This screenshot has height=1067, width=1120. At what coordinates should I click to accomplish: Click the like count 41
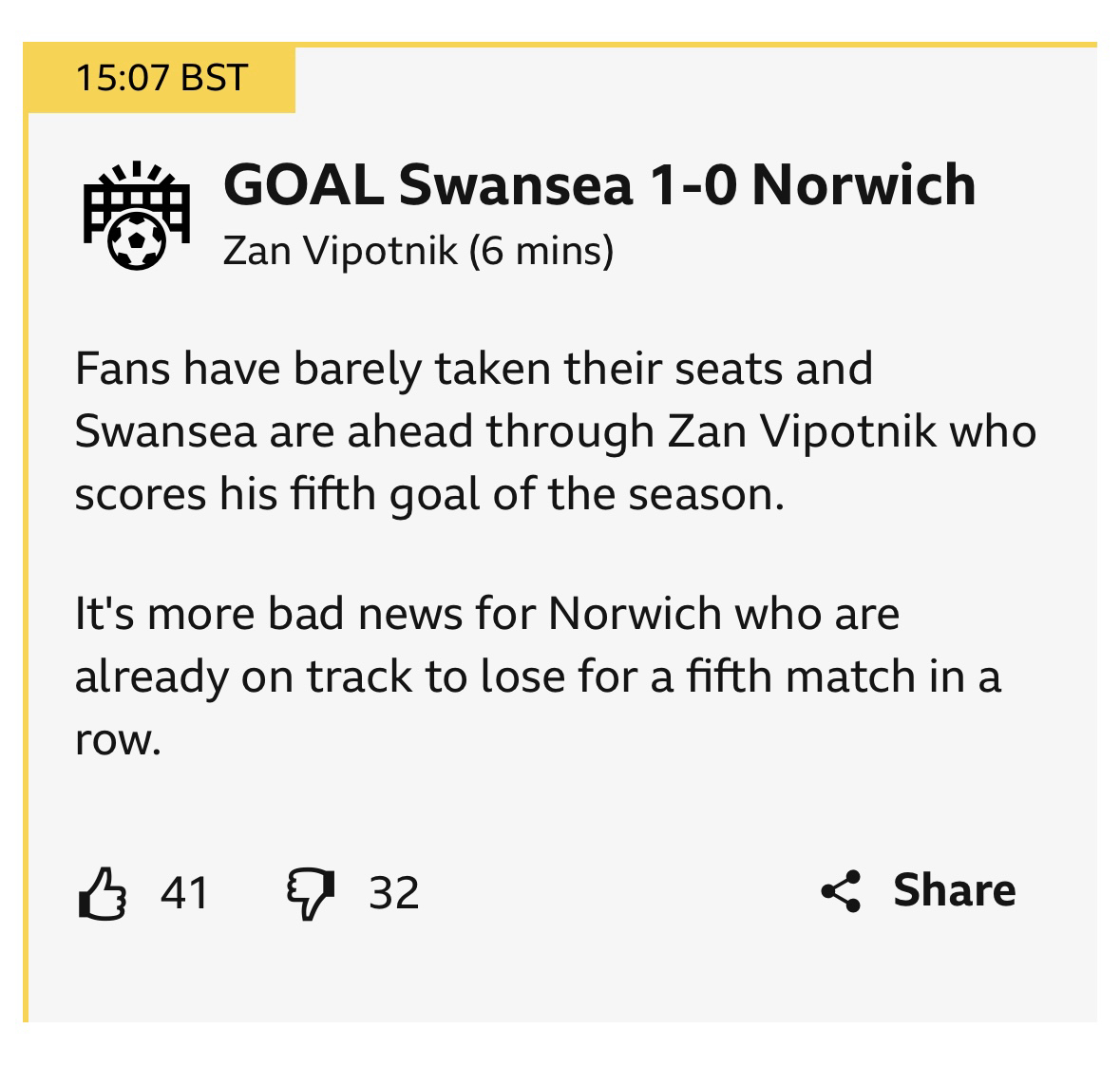(184, 893)
